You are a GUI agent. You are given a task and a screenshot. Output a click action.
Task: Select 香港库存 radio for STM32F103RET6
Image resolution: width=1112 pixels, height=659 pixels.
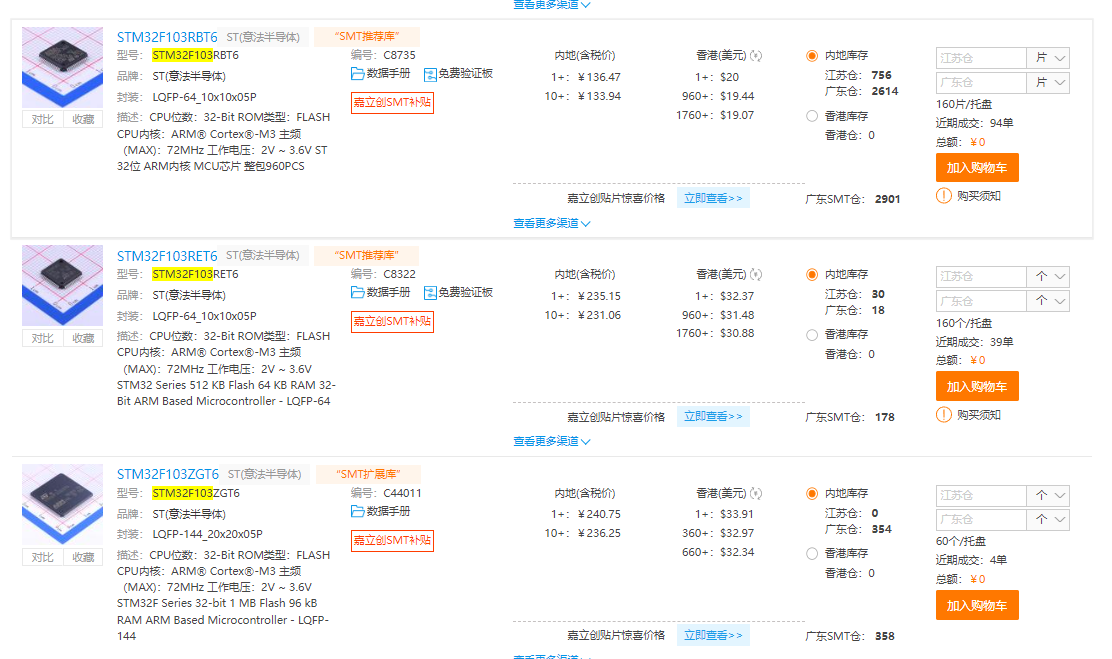[x=812, y=335]
